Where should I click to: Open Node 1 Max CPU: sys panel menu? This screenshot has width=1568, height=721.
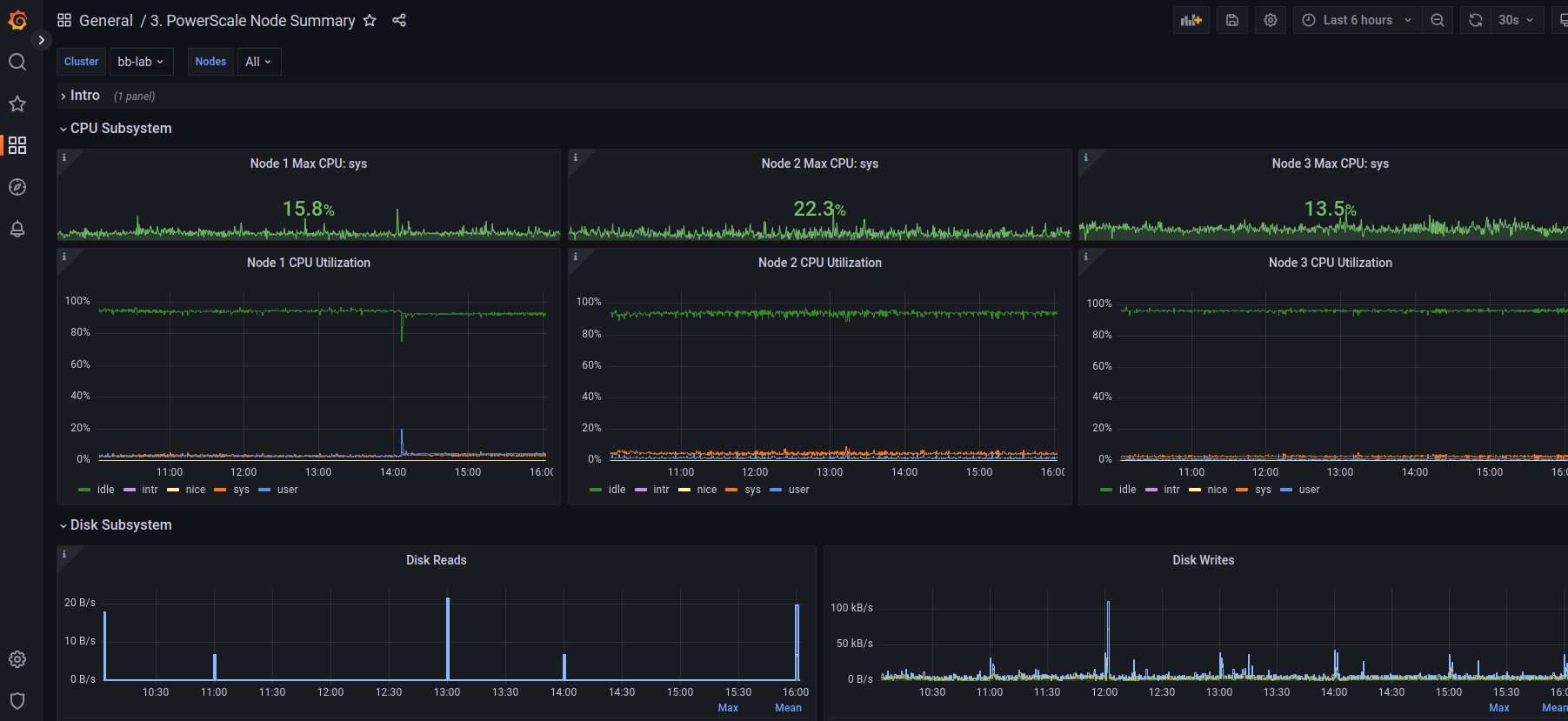coord(309,164)
